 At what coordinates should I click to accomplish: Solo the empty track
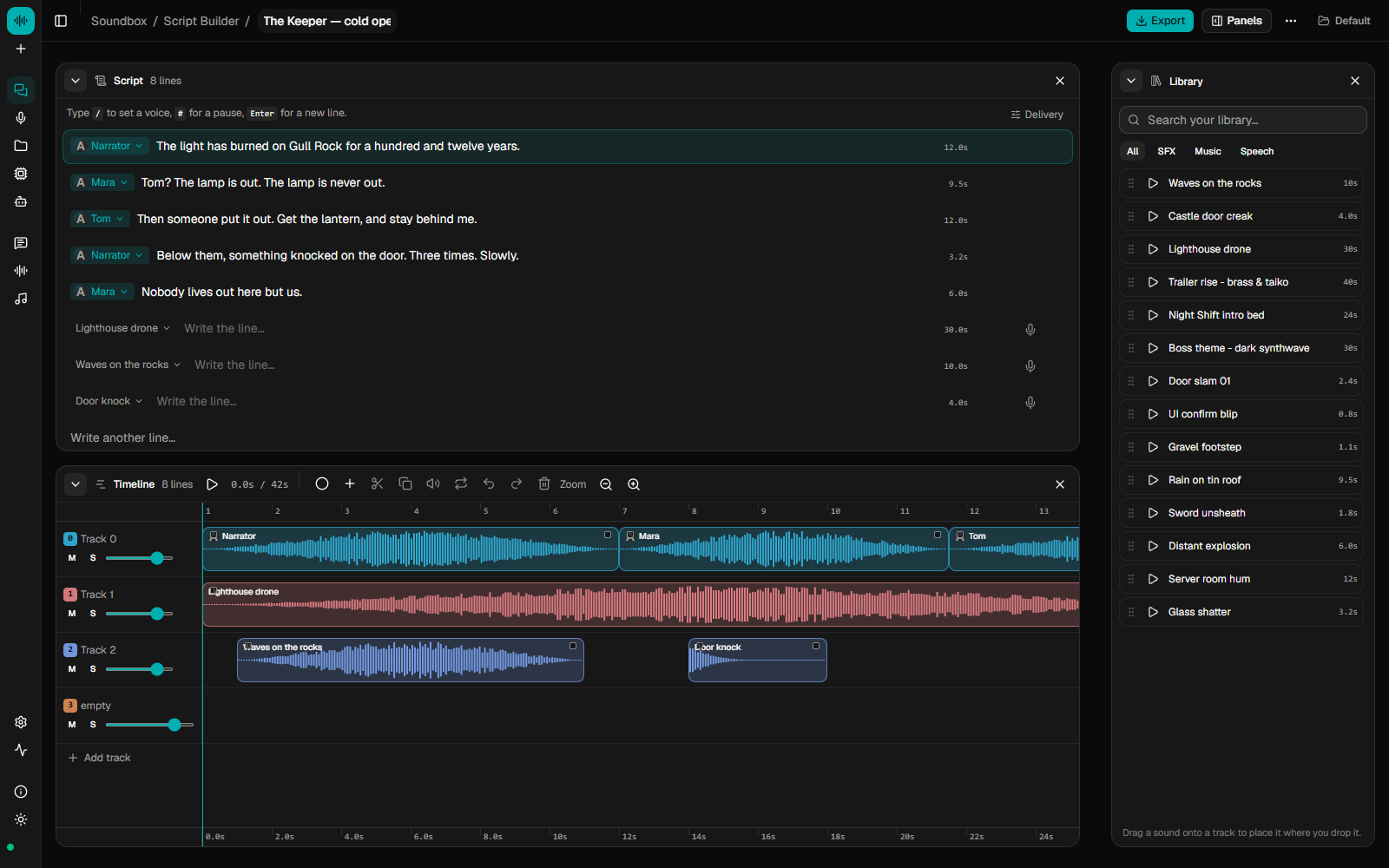pos(93,725)
